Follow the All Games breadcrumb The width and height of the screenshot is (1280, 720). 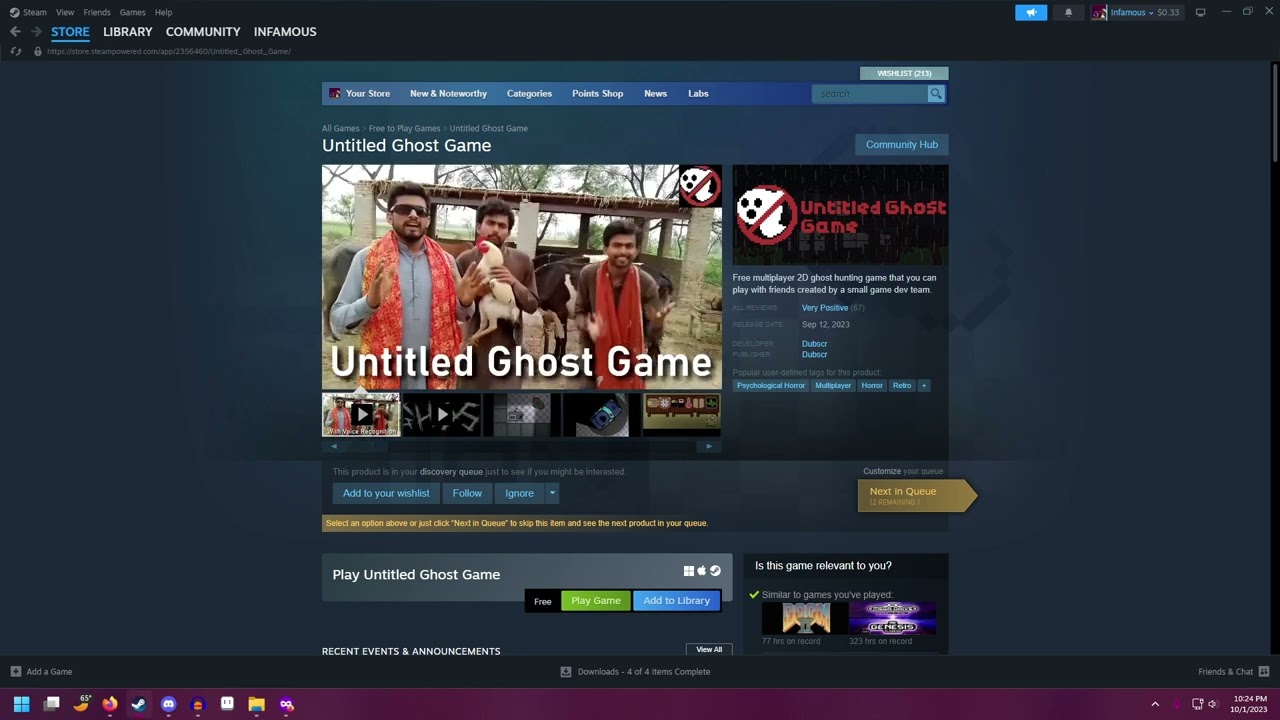340,128
